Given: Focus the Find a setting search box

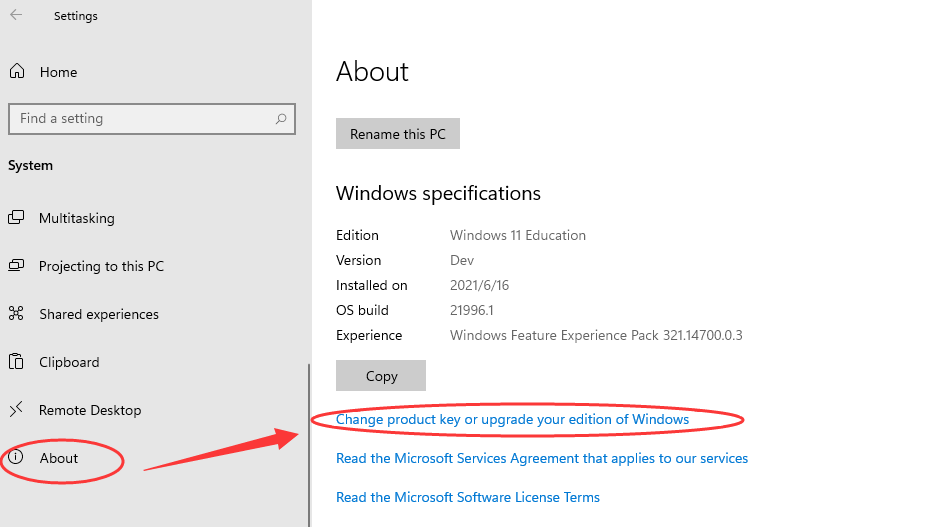Looking at the screenshot, I should click(140, 118).
